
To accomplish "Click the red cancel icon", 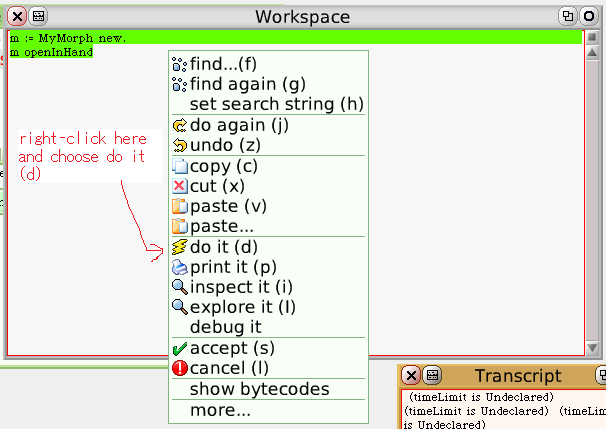I will pos(180,368).
